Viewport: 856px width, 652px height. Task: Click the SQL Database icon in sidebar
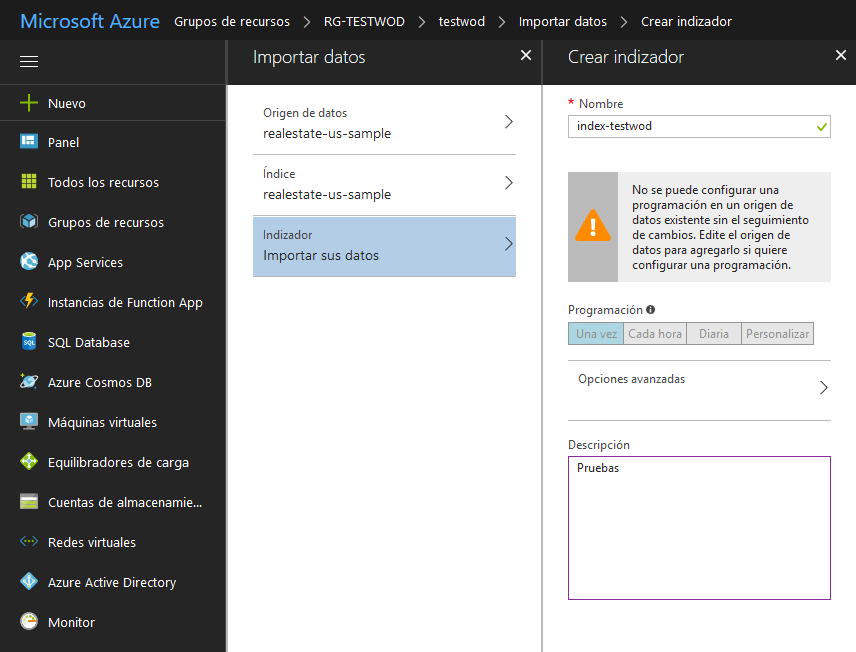click(29, 342)
